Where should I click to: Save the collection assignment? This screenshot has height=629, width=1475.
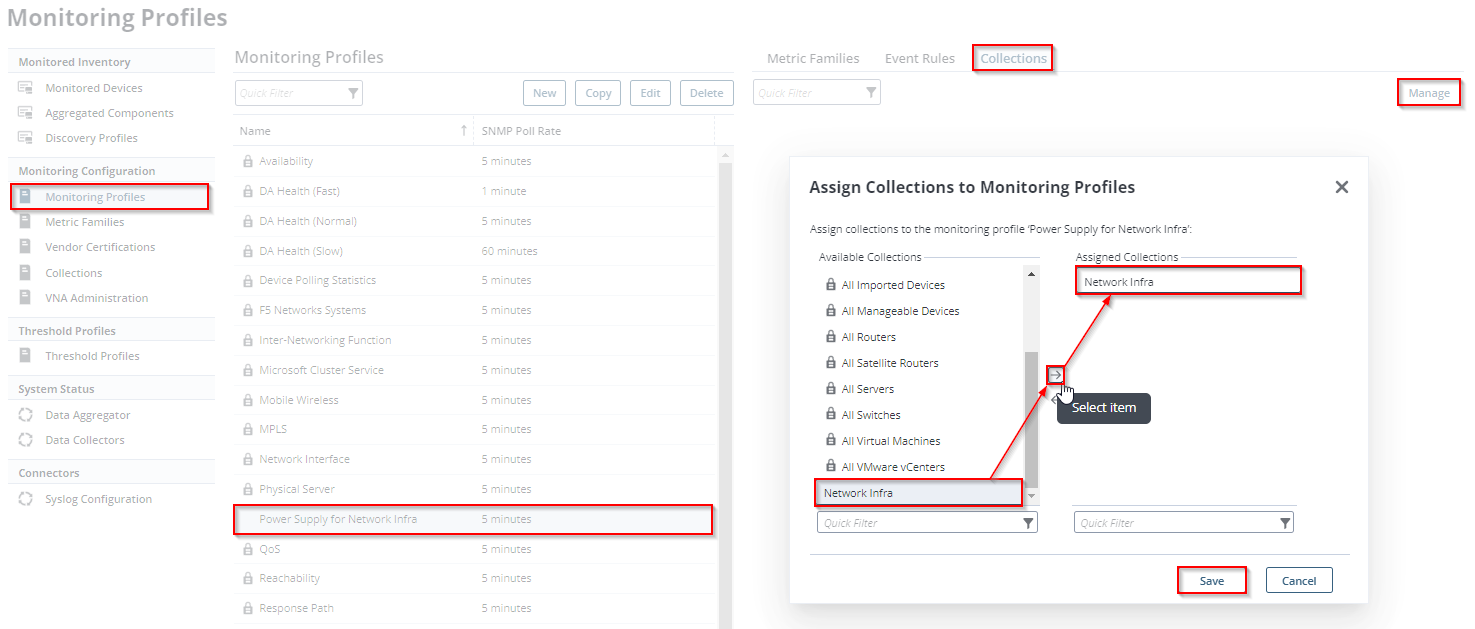(x=1211, y=581)
